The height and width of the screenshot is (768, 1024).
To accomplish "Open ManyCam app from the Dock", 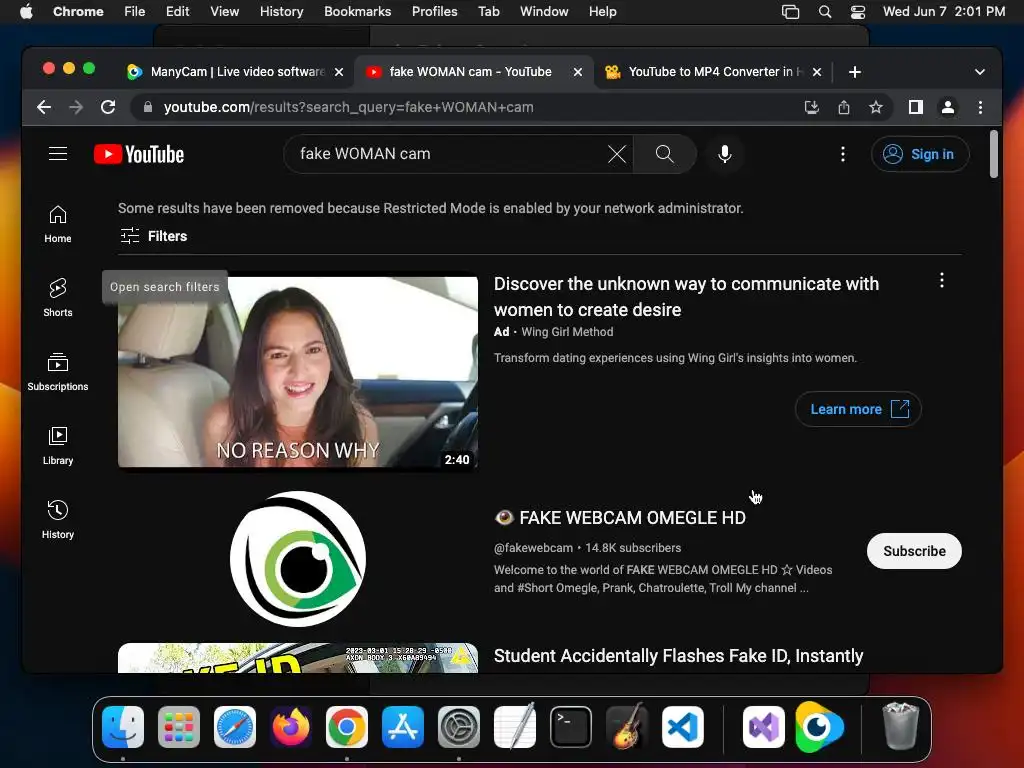I will (x=819, y=727).
